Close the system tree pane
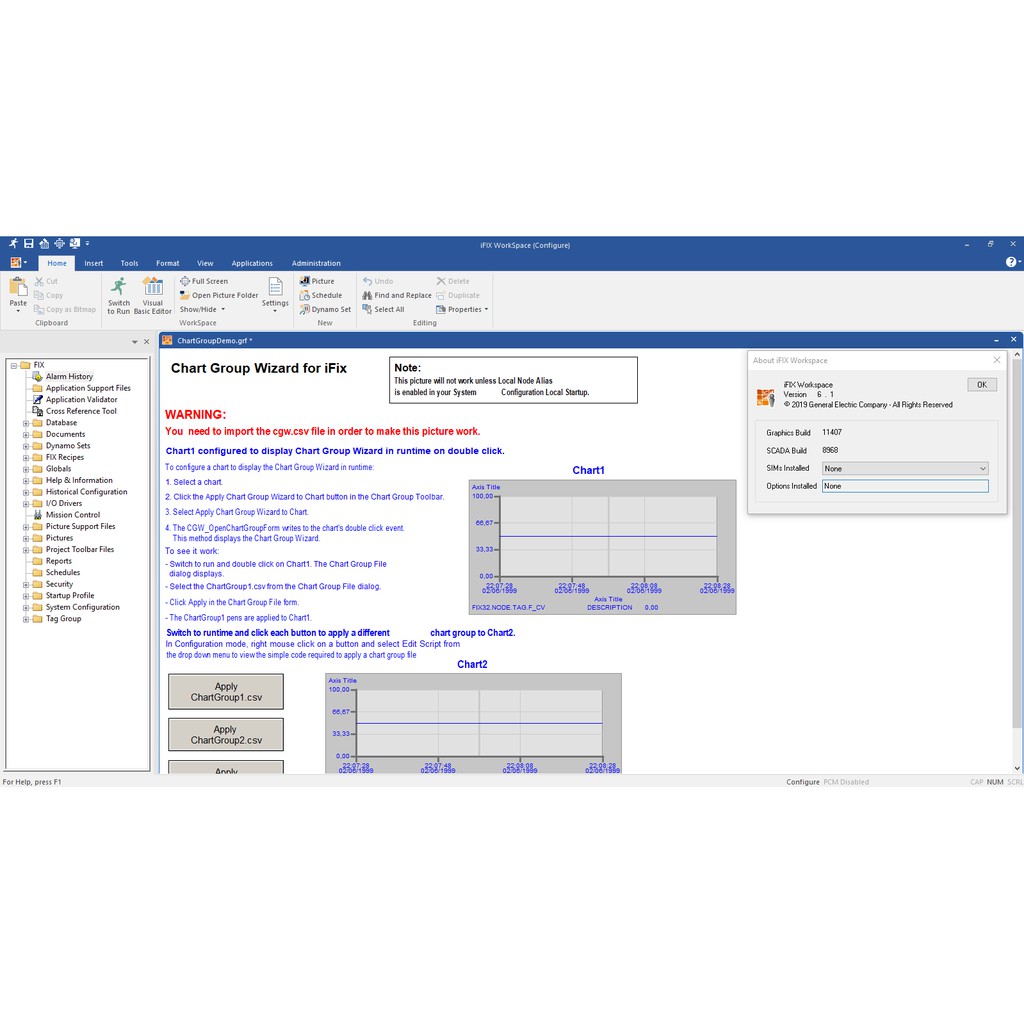Viewport: 1024px width, 1024px height. coord(146,342)
